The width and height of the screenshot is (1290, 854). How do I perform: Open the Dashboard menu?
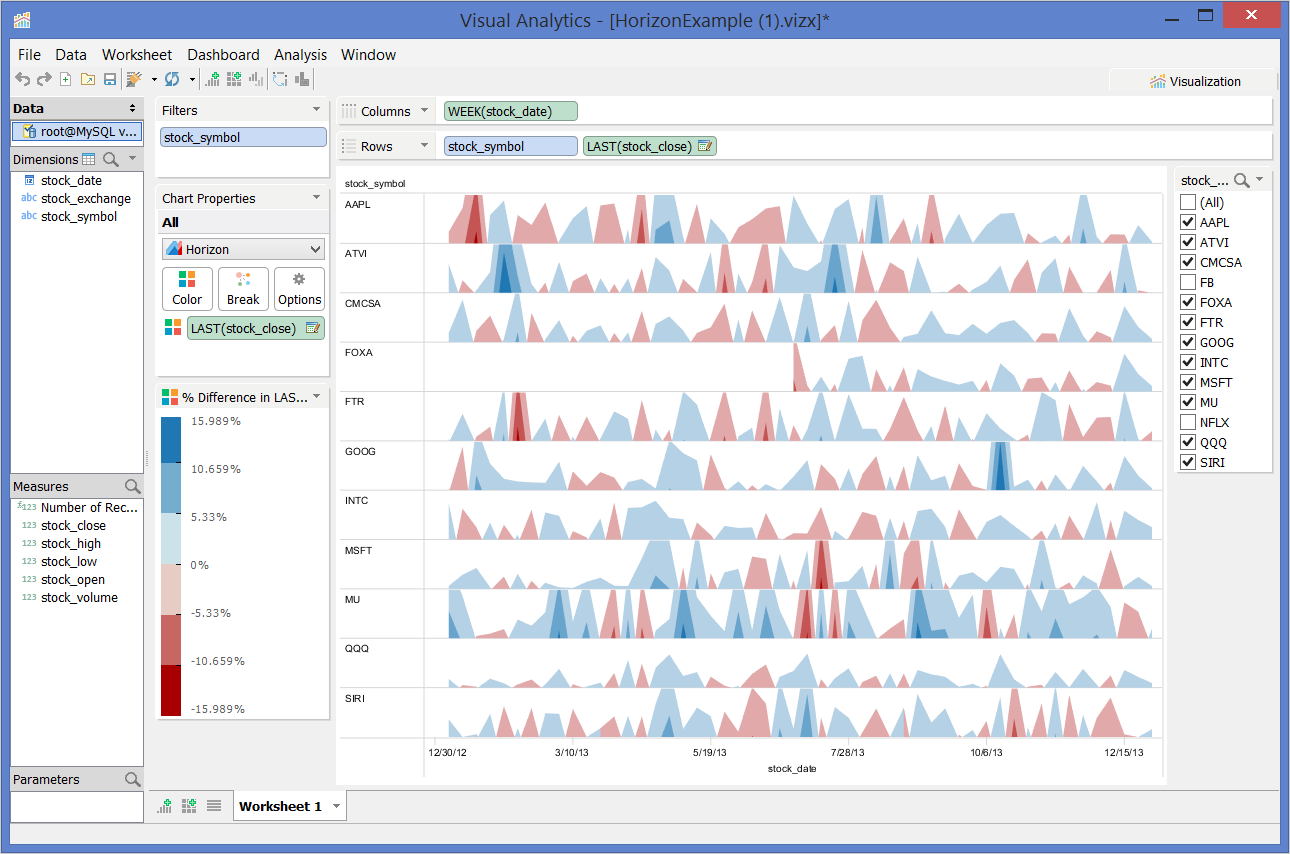coord(223,55)
